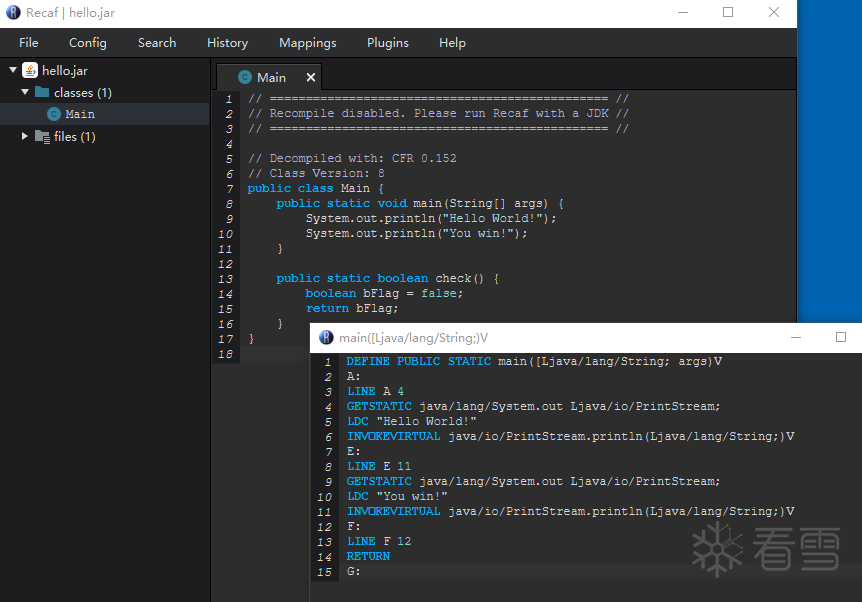Click the assembler window title text
Image resolution: width=862 pixels, height=602 pixels.
(x=413, y=338)
